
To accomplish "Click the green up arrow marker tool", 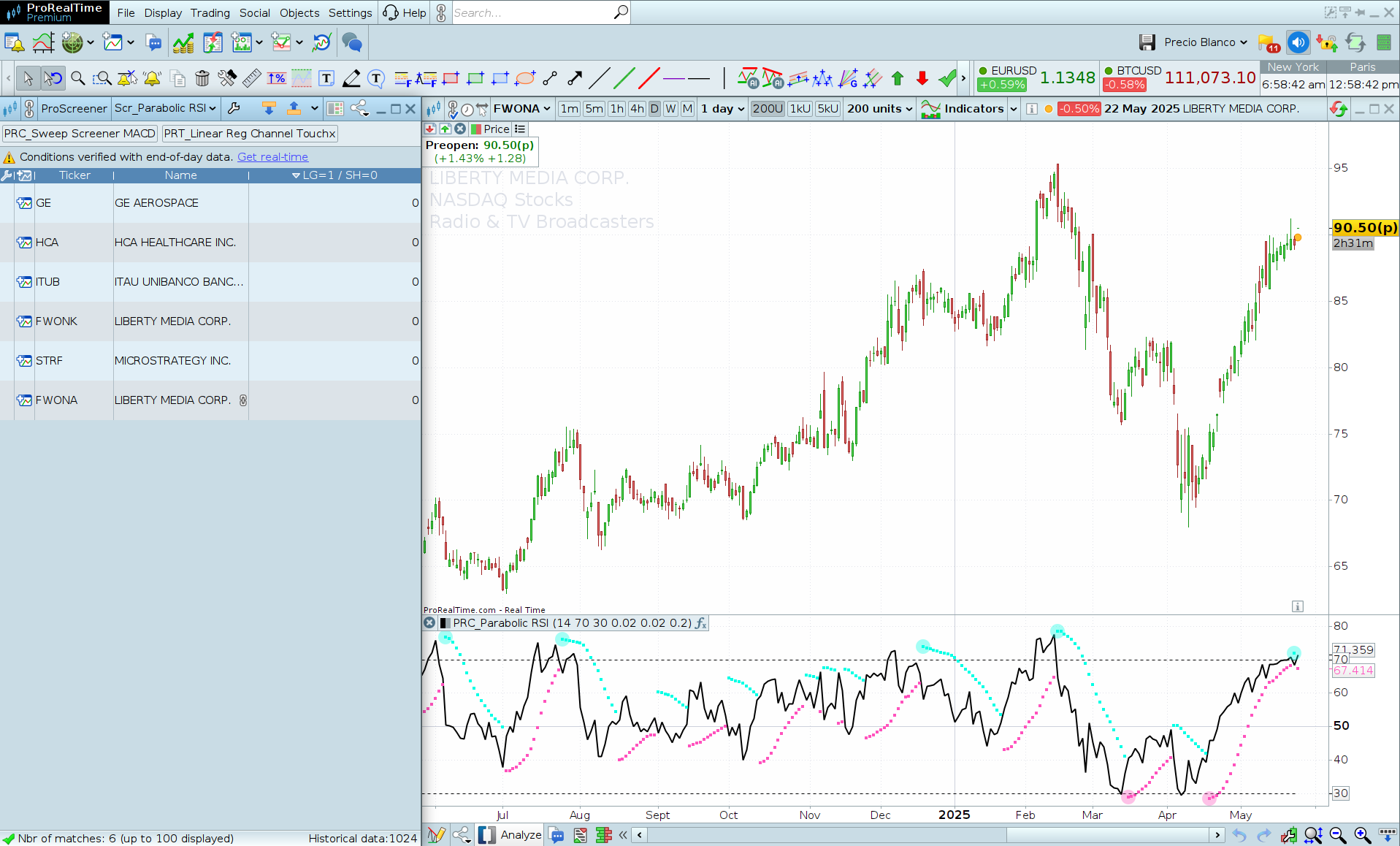I will click(x=898, y=78).
